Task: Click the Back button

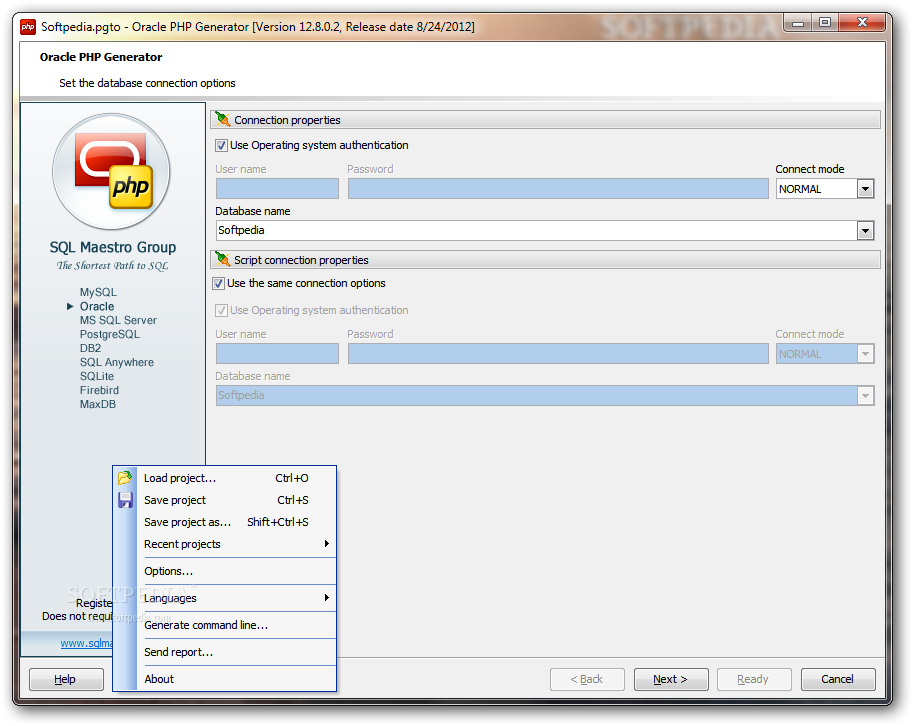Action: pyautogui.click(x=587, y=679)
